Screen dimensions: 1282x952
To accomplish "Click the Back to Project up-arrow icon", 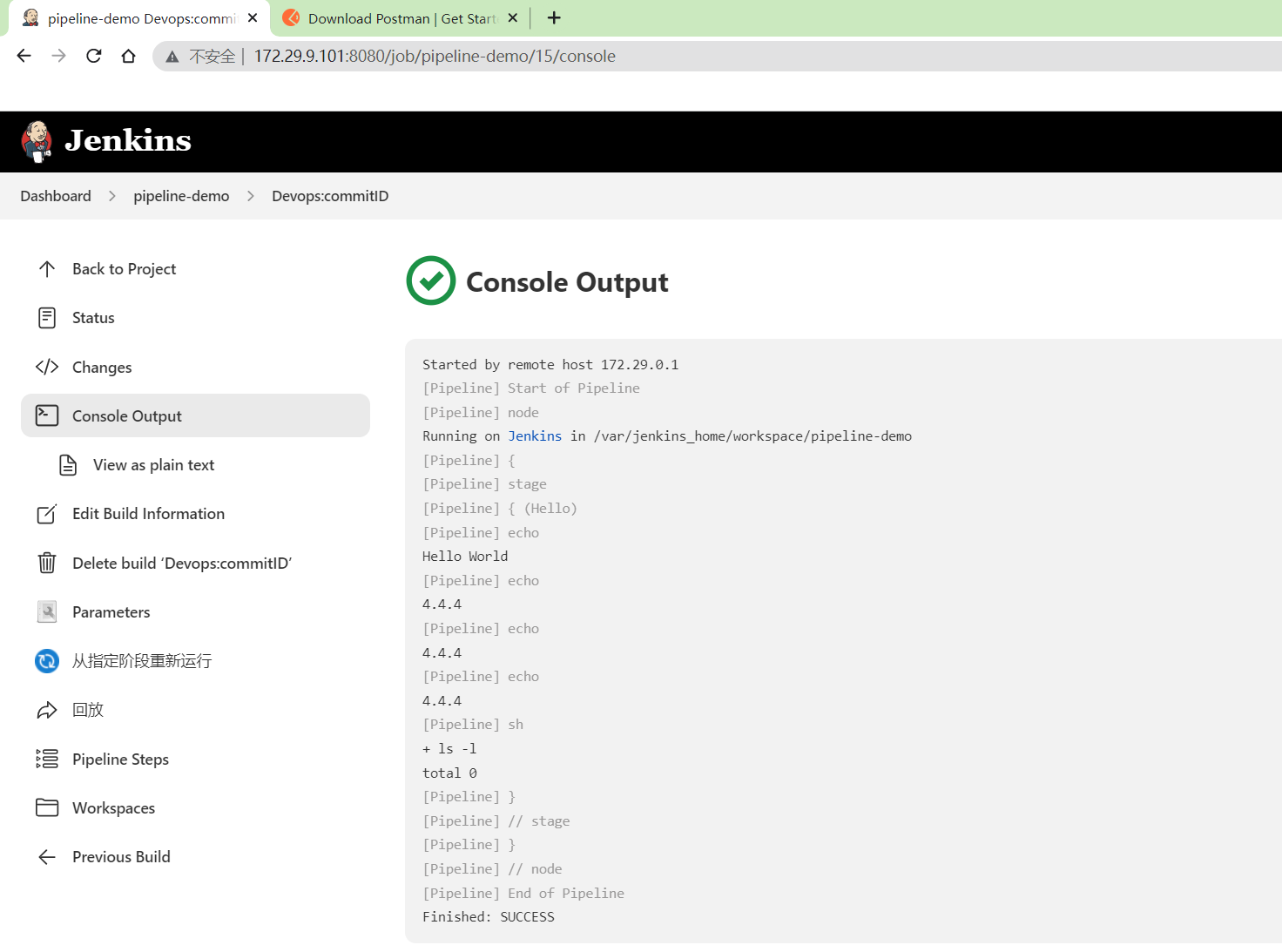I will click(47, 269).
